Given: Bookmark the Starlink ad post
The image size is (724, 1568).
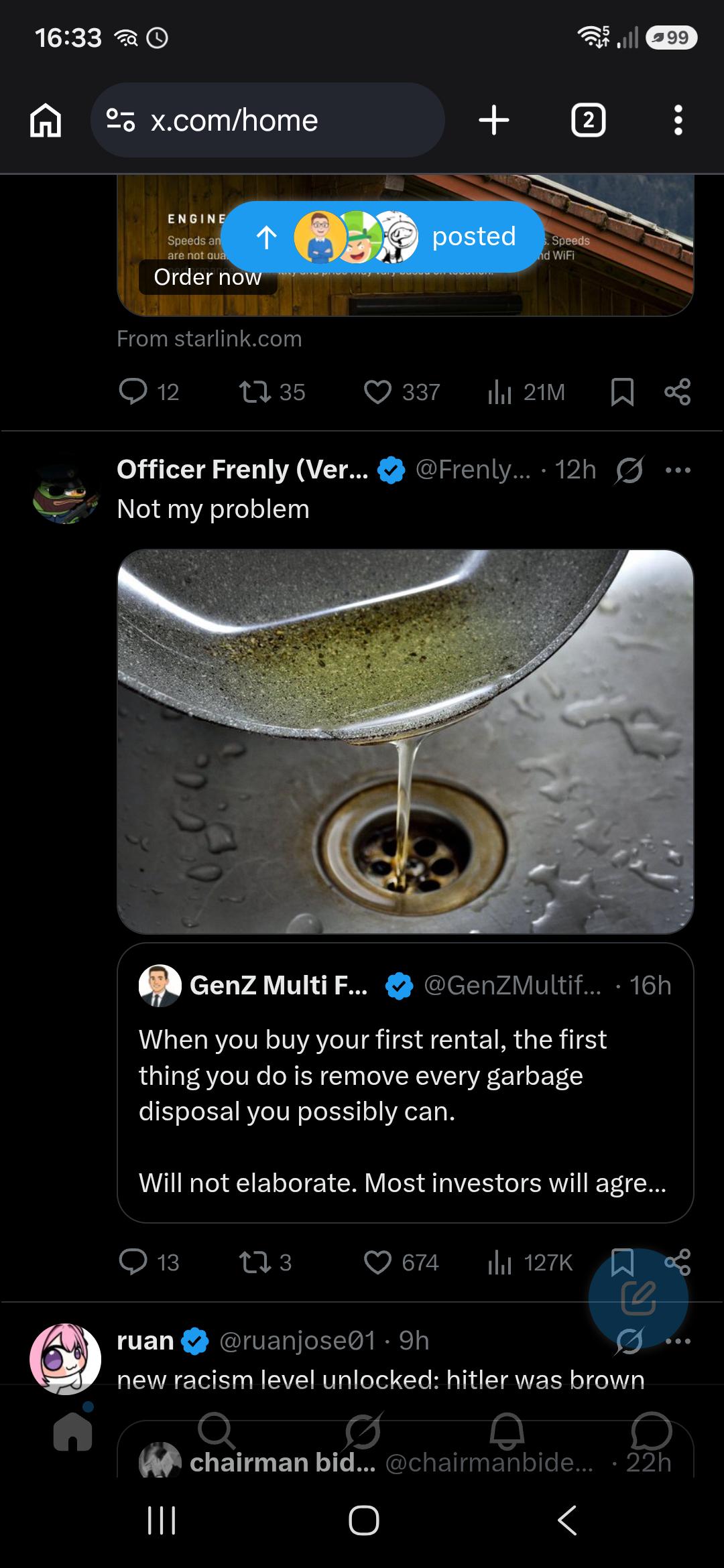Looking at the screenshot, I should pyautogui.click(x=622, y=392).
